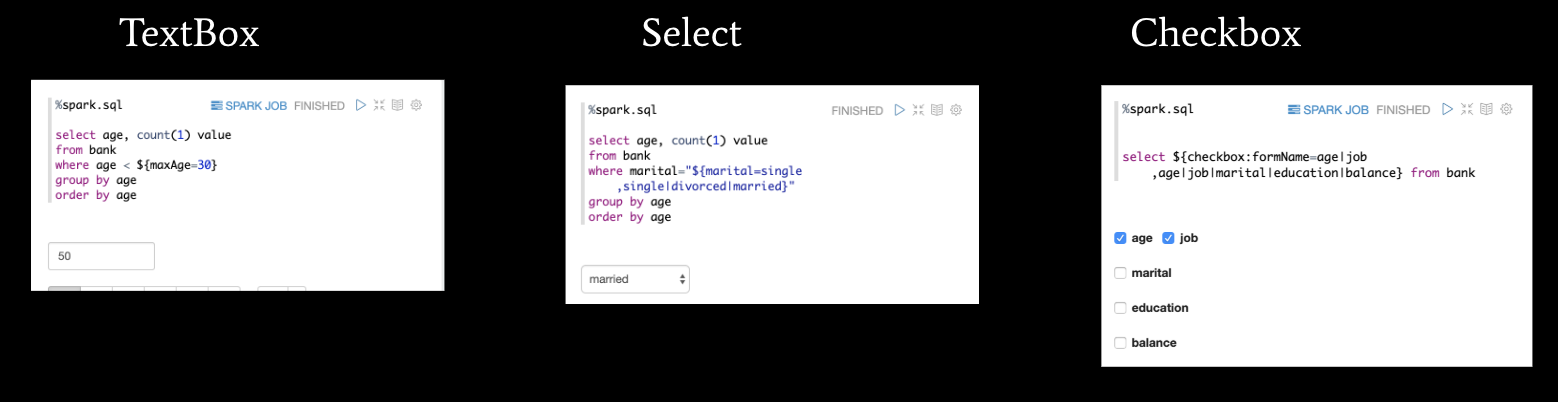Viewport: 1558px width, 402px height.
Task: Run the TextBox paragraph with play icon
Action: (361, 105)
